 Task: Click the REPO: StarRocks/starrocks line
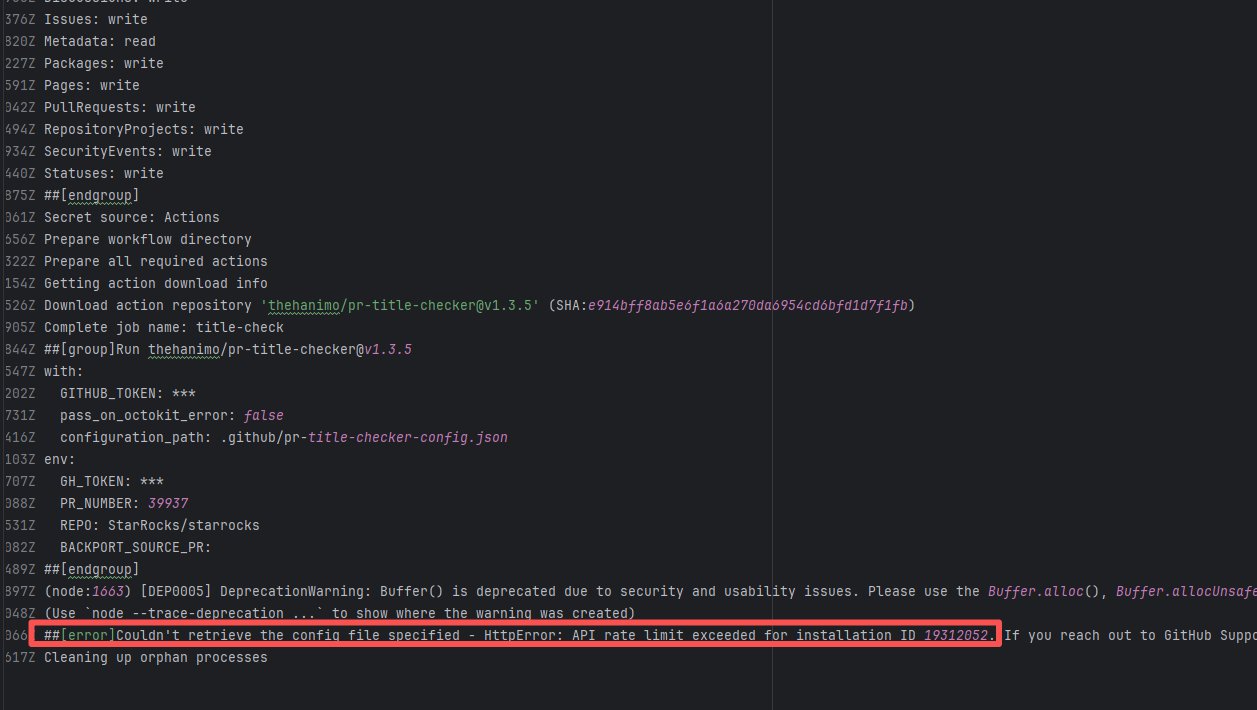(159, 526)
